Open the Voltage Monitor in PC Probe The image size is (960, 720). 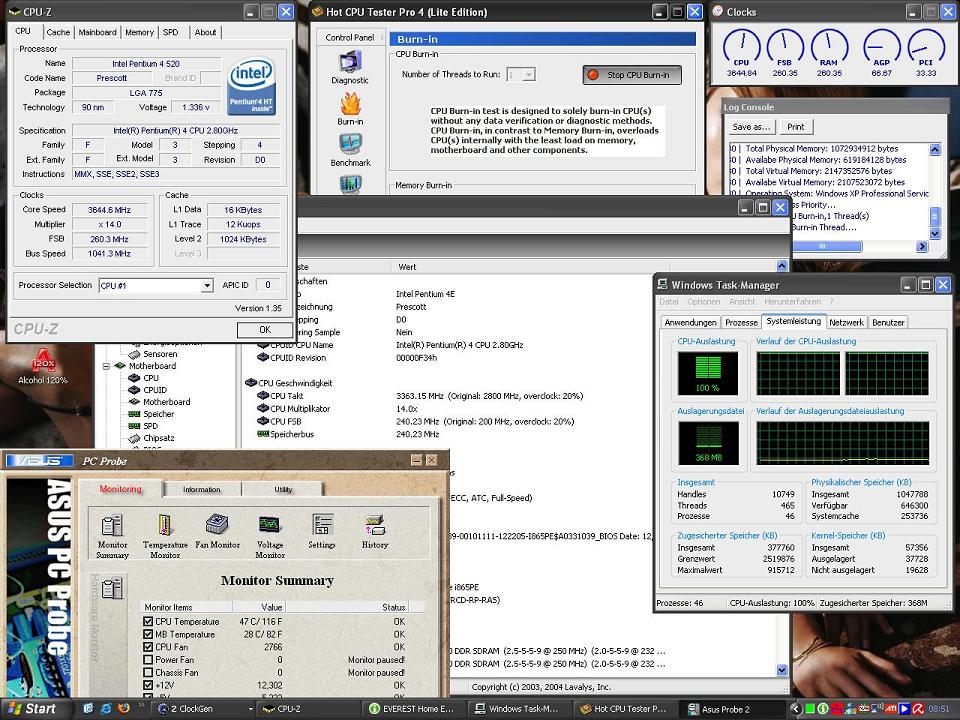(x=270, y=536)
